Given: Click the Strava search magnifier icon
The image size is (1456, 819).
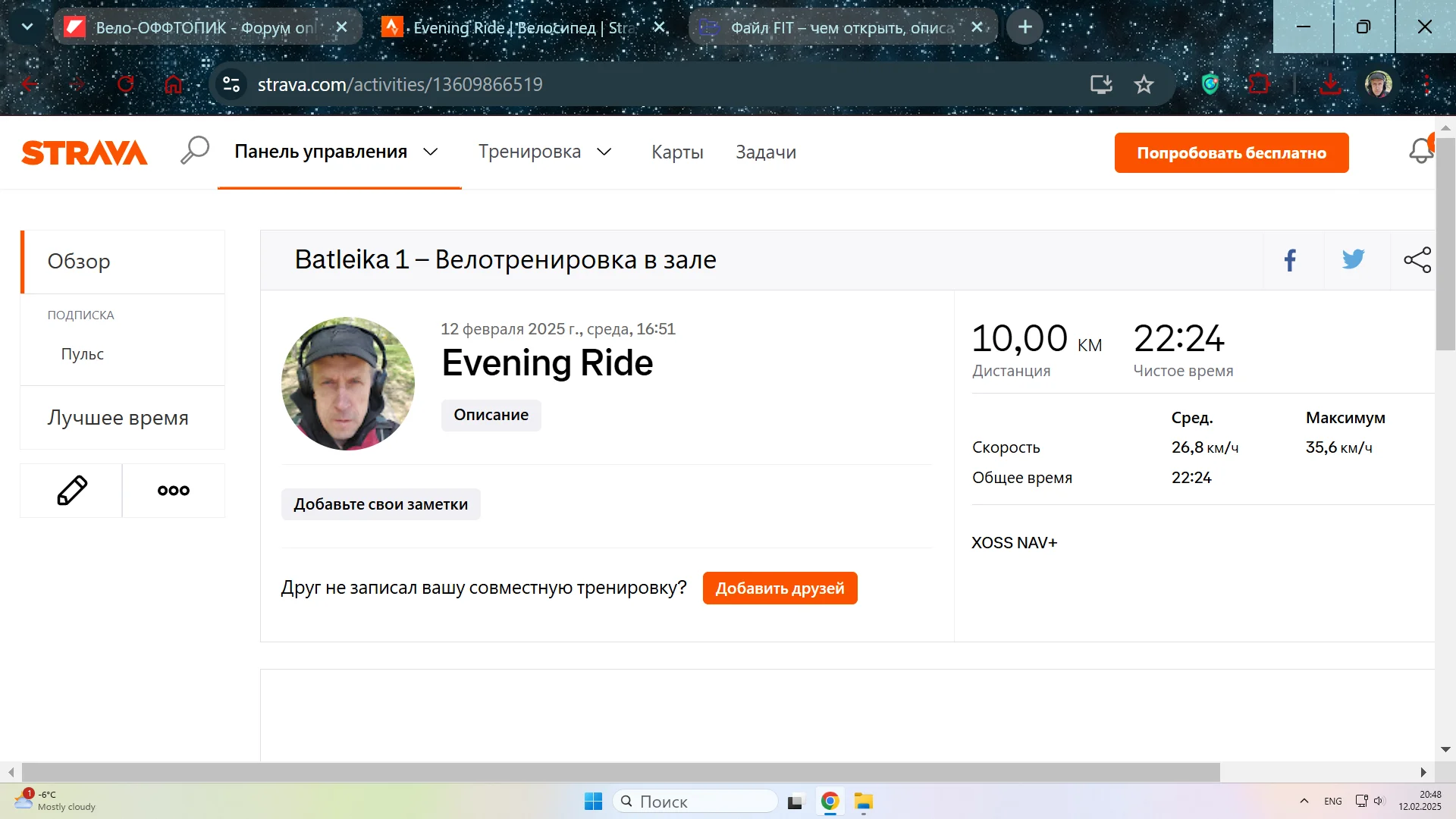Looking at the screenshot, I should coord(195,151).
